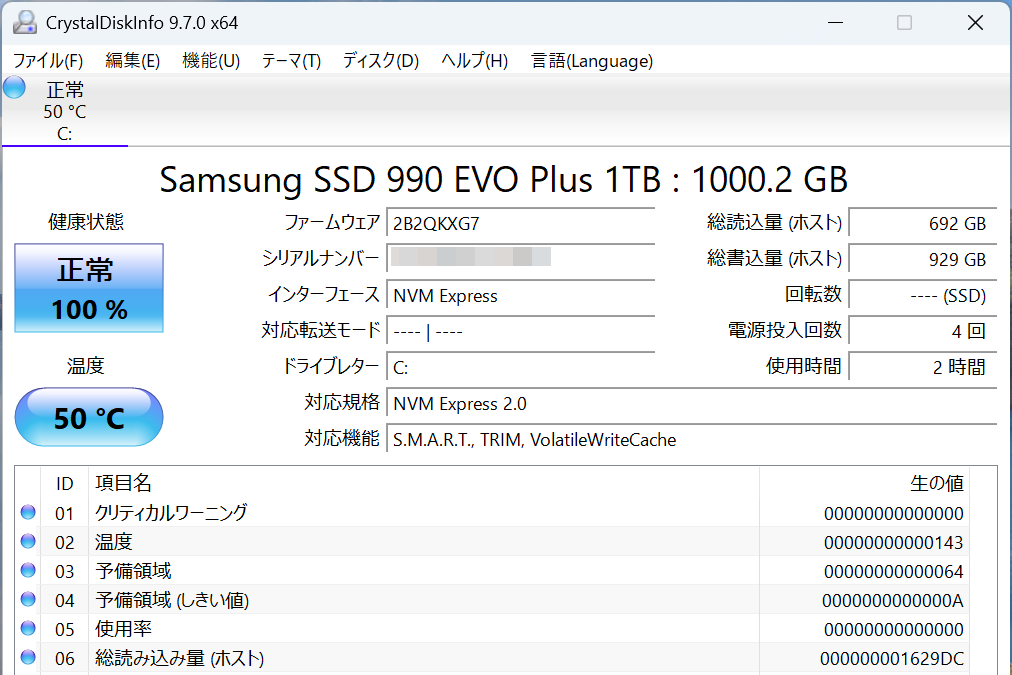Click the status orb for ID 02 温度 row
The width and height of the screenshot is (1012, 675).
28,541
